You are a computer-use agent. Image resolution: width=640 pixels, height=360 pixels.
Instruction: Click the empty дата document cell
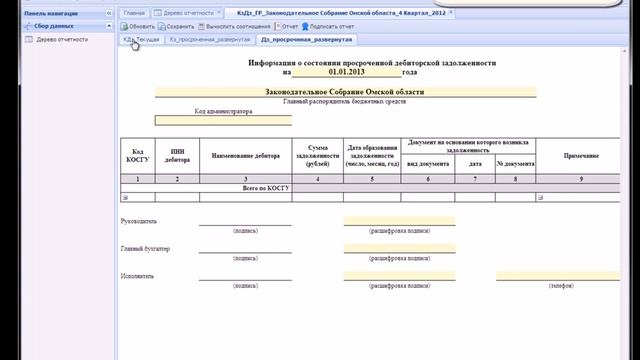pyautogui.click(x=475, y=198)
